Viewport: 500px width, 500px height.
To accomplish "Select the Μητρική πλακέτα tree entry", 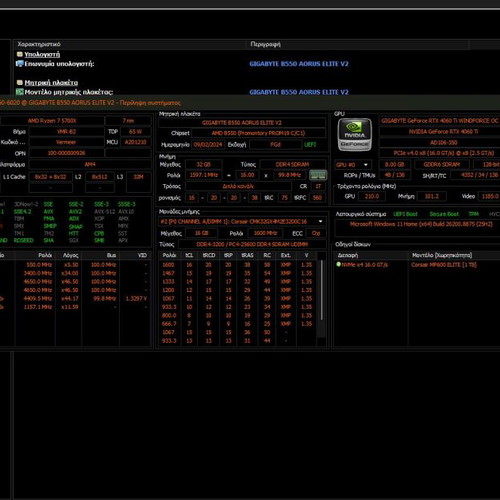I will pos(51,83).
